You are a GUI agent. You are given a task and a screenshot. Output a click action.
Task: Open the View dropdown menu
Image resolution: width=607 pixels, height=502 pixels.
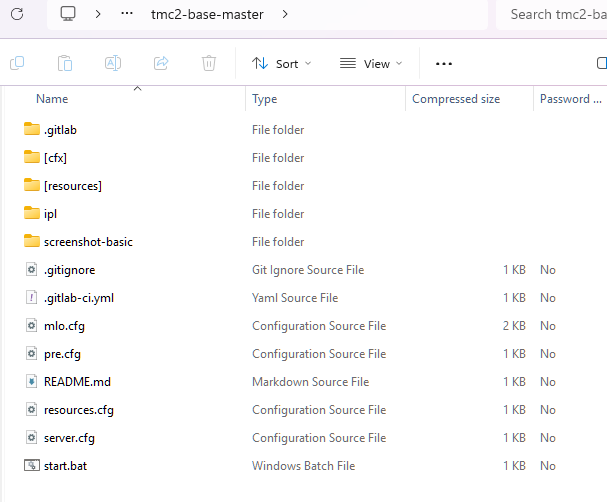pos(371,63)
